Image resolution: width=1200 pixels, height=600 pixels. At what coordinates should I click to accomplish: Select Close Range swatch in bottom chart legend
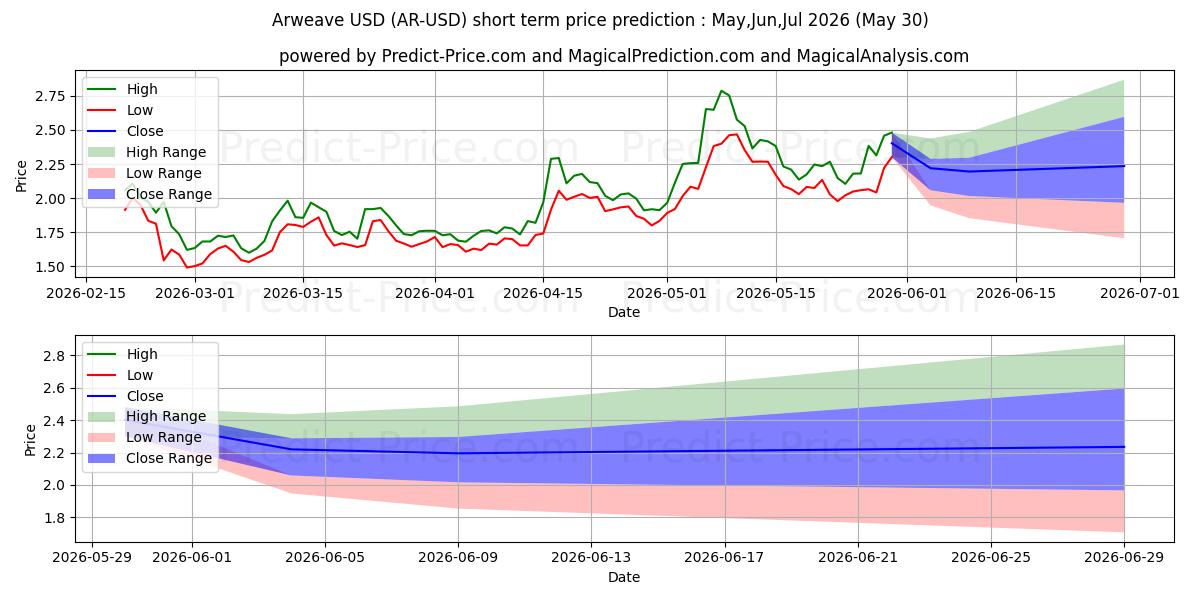point(104,459)
